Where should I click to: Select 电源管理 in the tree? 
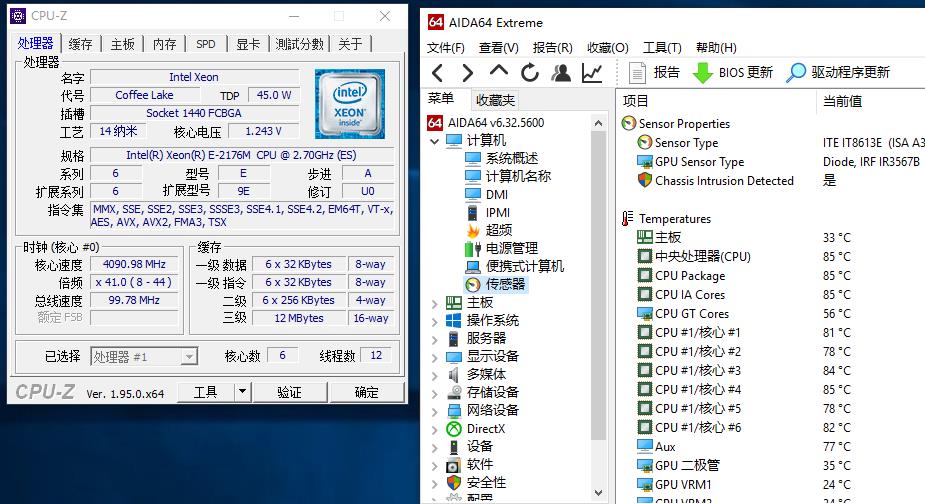(x=501, y=248)
